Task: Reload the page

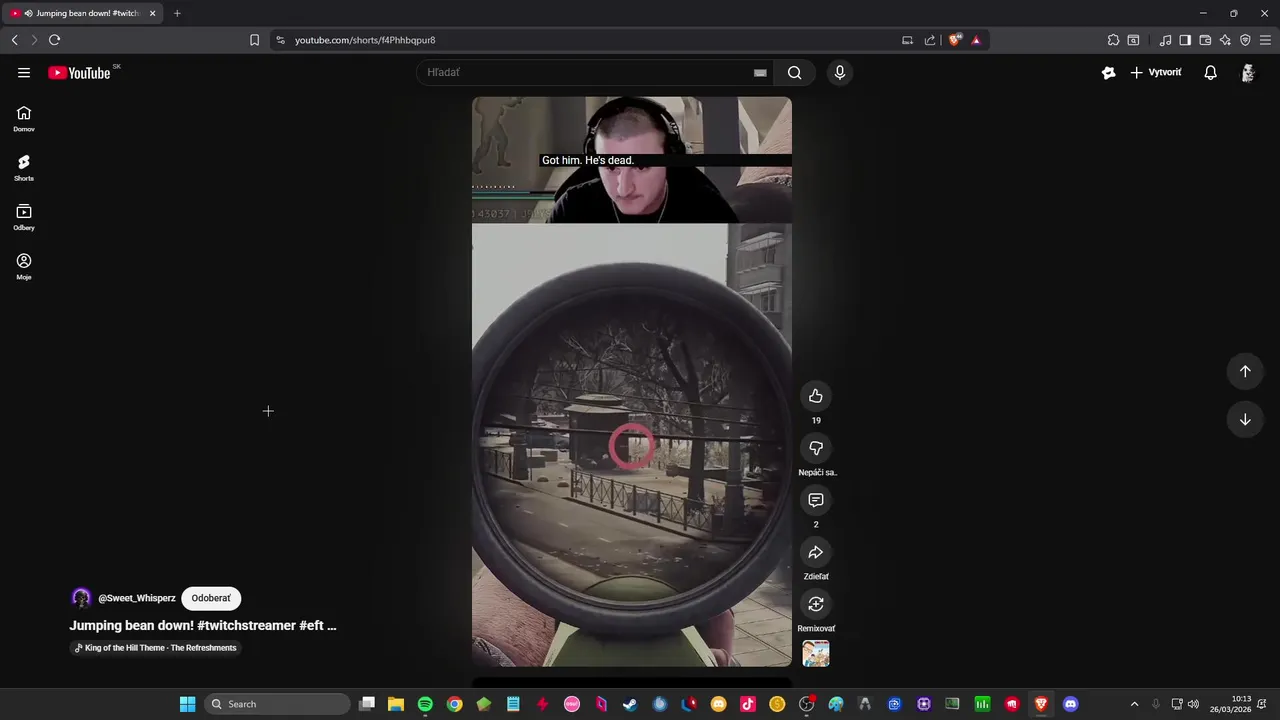Action: (x=54, y=40)
